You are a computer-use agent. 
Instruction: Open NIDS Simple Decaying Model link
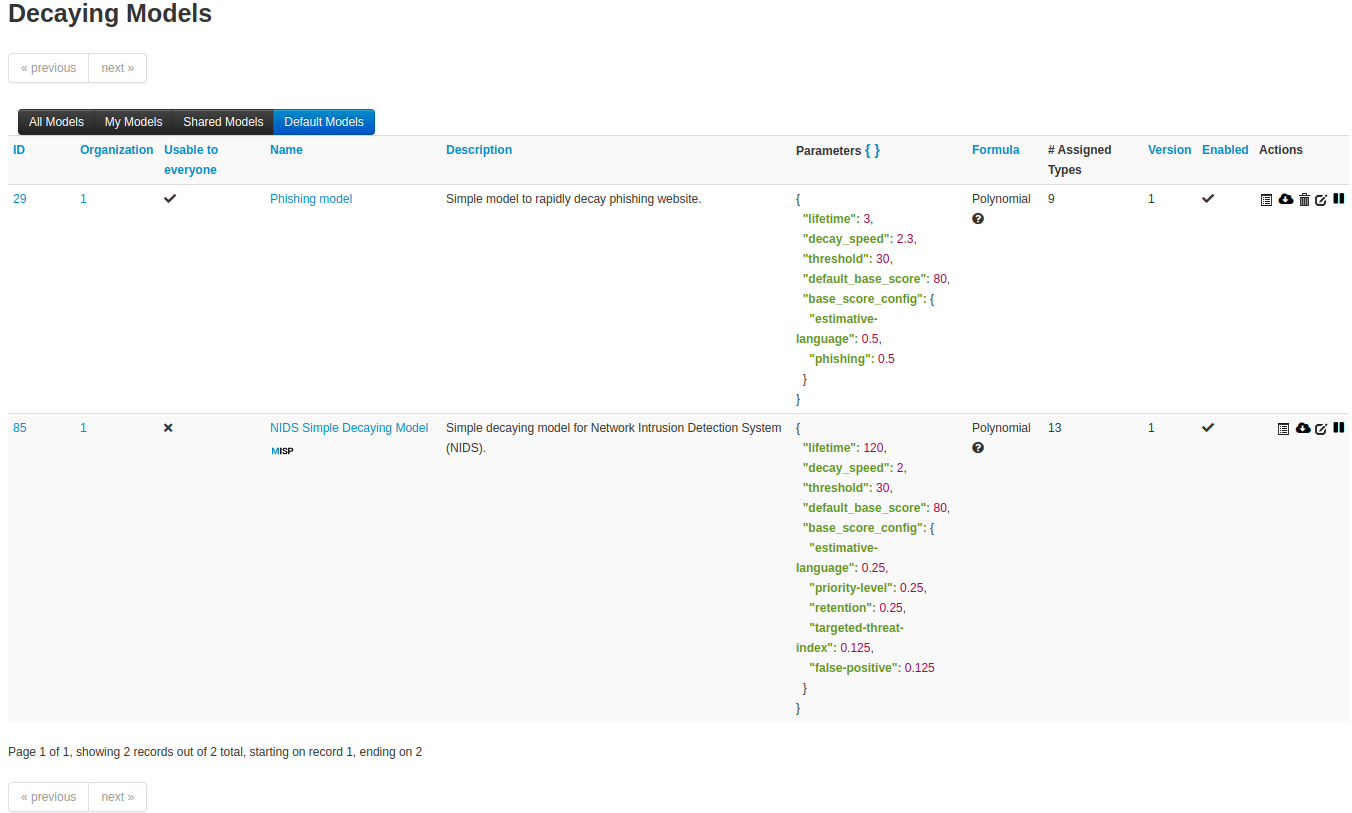(349, 428)
